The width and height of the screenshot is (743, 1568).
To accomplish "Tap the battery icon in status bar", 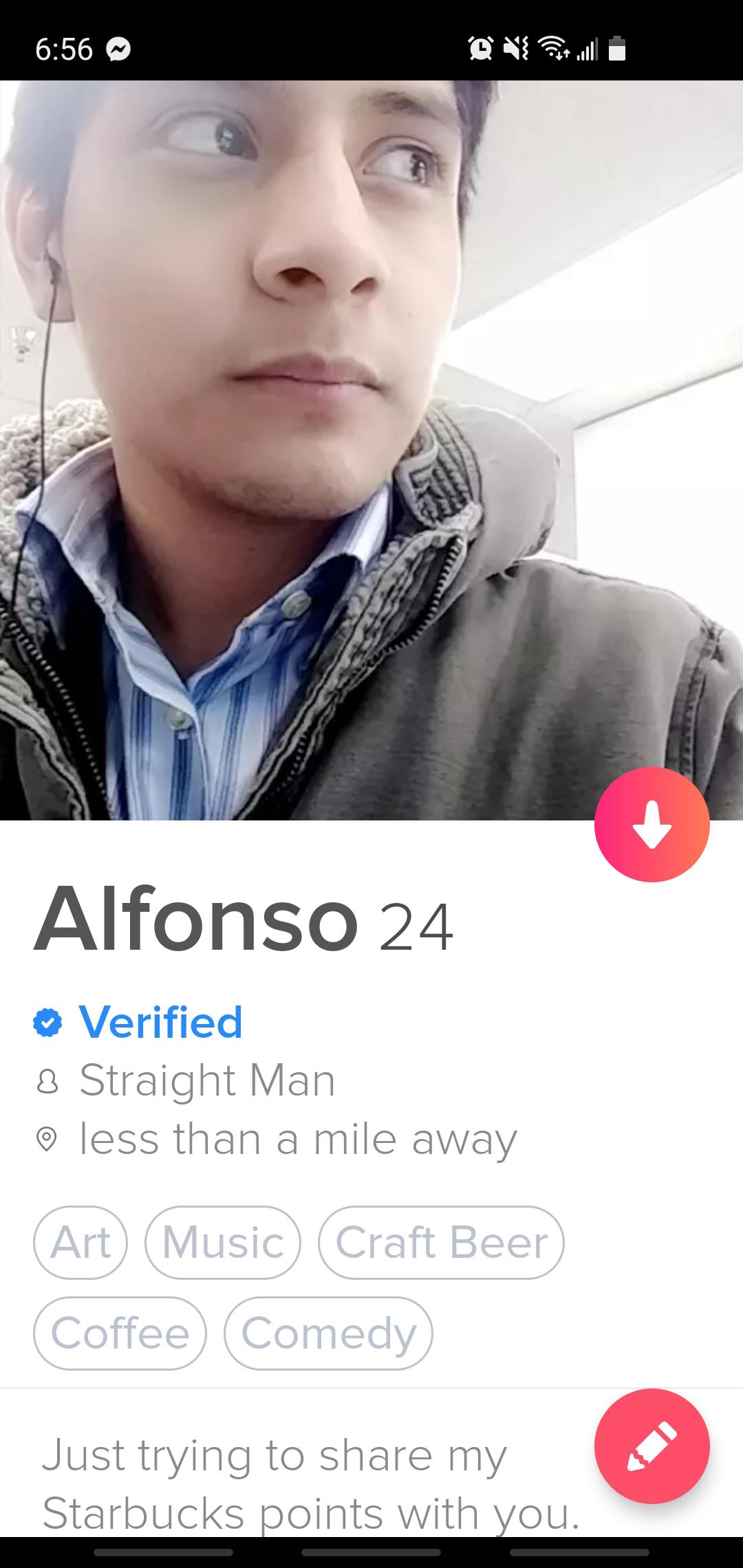I will pyautogui.click(x=617, y=49).
